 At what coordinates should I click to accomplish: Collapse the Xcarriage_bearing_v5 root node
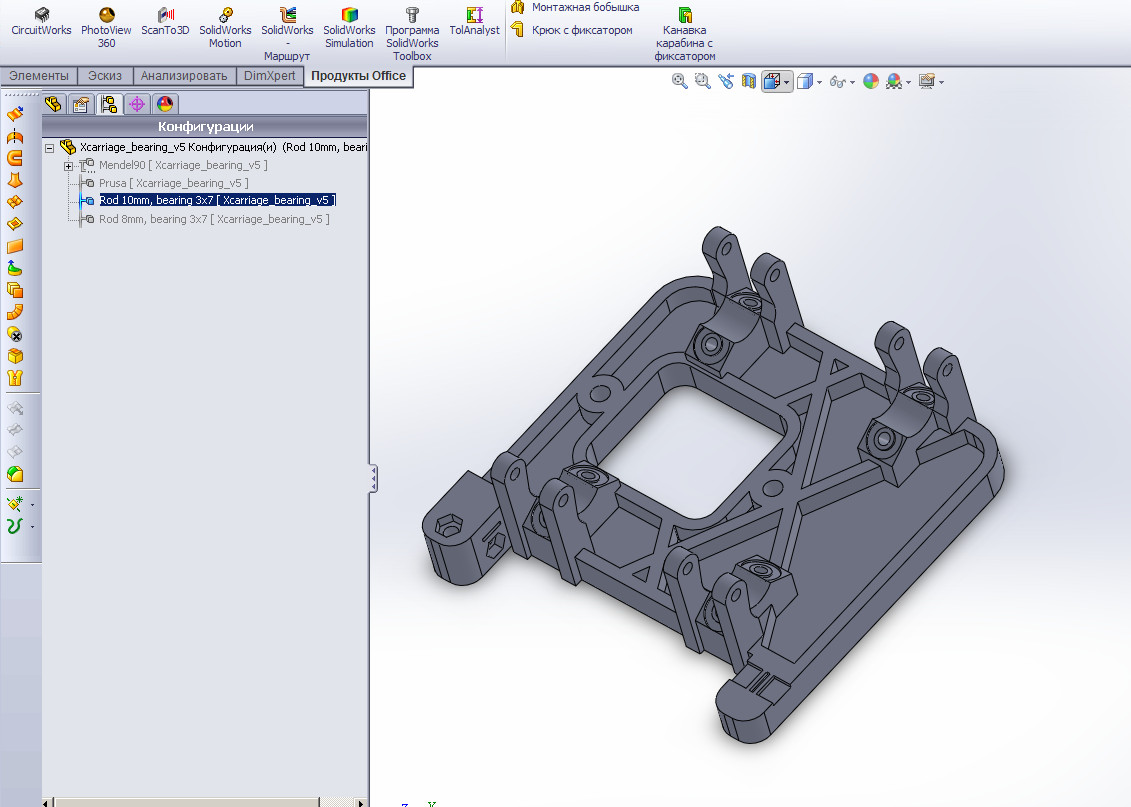pos(49,148)
